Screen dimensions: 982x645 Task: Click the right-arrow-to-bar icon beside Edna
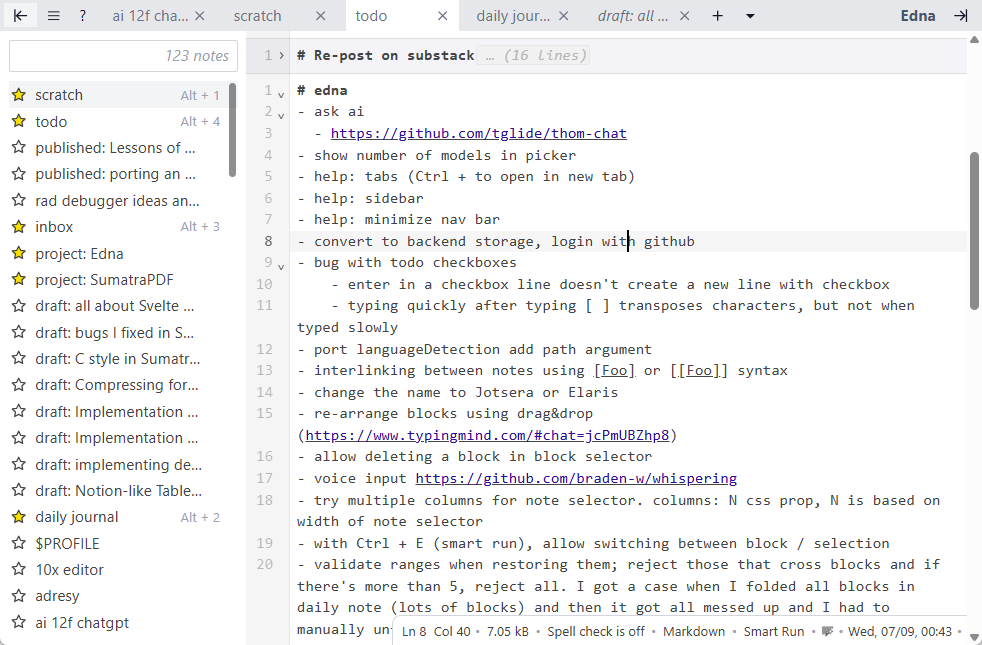[x=961, y=16]
